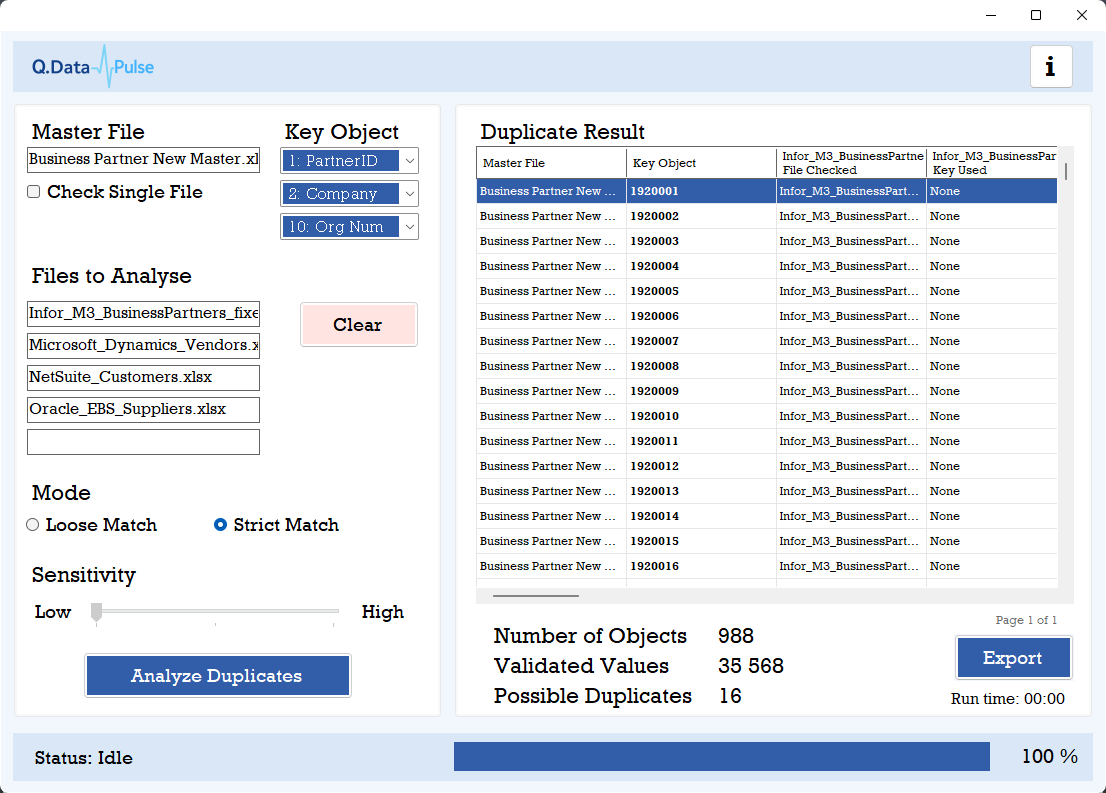Image resolution: width=1106 pixels, height=793 pixels.
Task: Click the File Checked column header
Action: 851,163
